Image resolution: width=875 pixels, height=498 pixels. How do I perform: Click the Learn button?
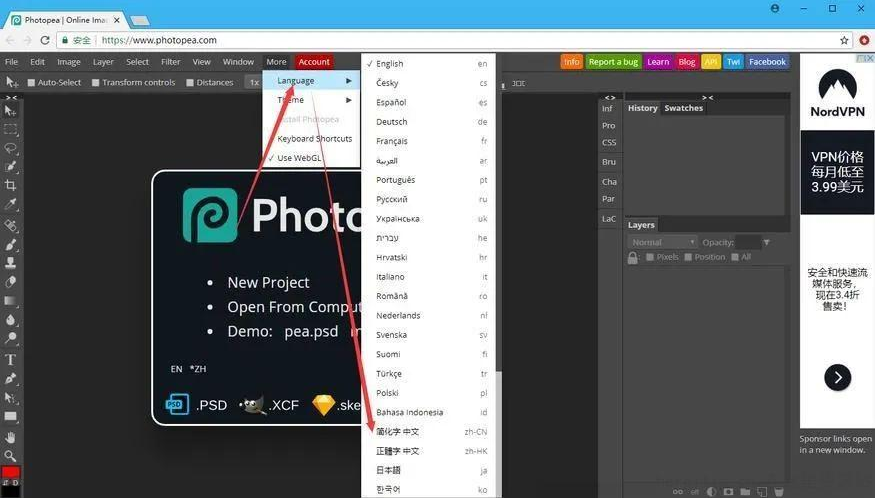(658, 62)
